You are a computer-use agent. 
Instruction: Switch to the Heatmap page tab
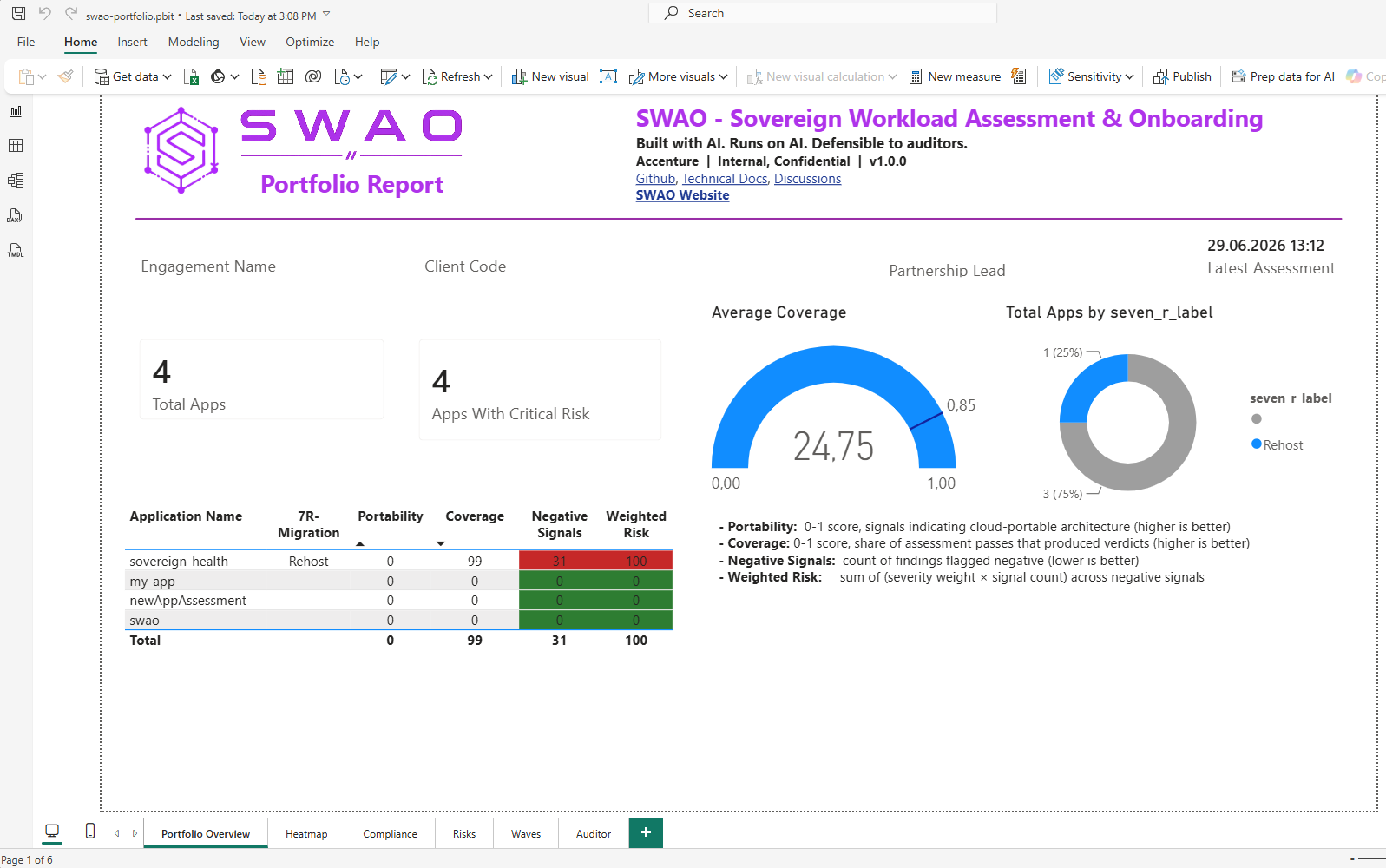(306, 833)
